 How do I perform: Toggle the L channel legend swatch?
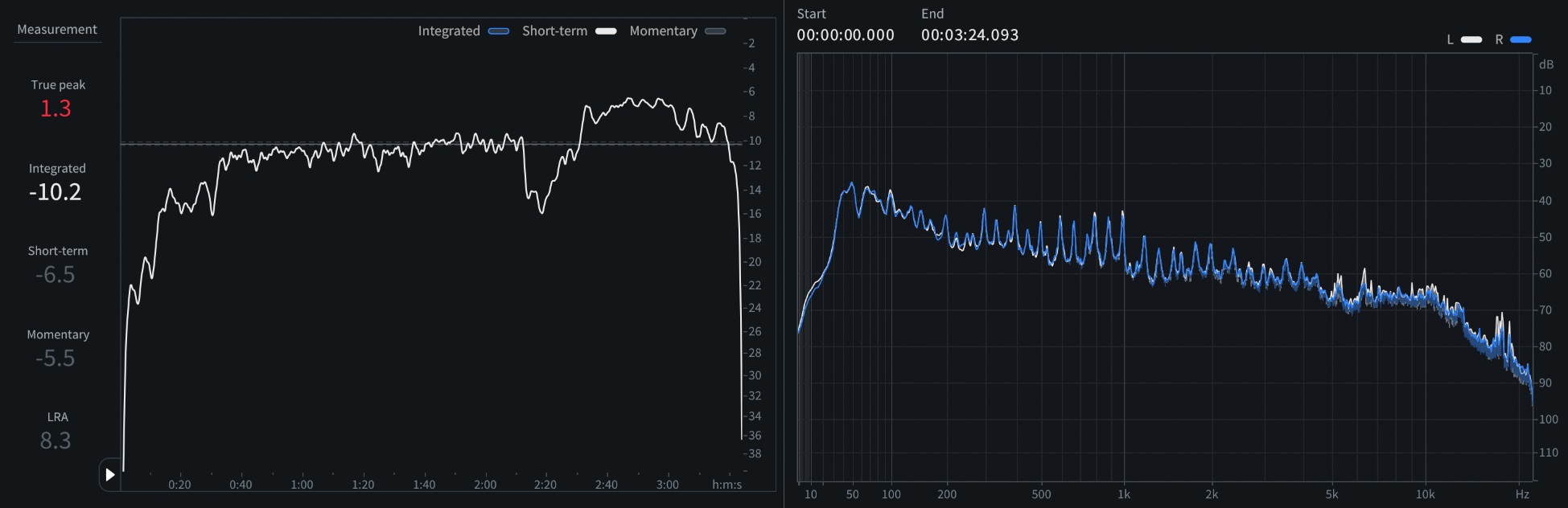click(1471, 39)
